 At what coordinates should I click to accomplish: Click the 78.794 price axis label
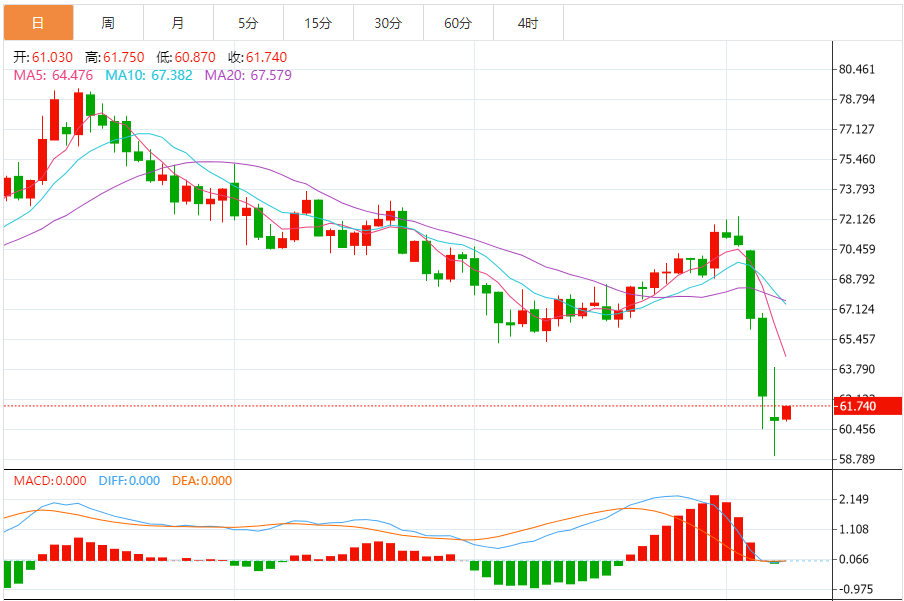[857, 99]
